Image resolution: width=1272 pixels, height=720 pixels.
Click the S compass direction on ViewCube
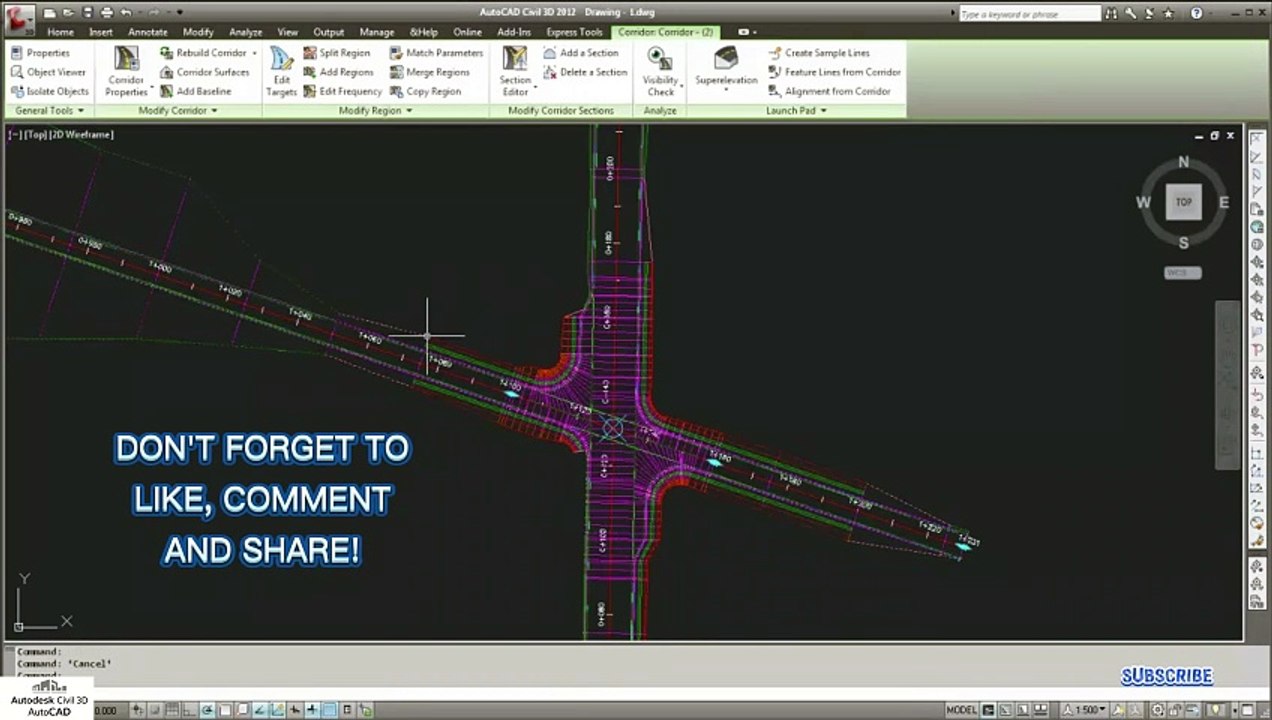pos(1184,243)
